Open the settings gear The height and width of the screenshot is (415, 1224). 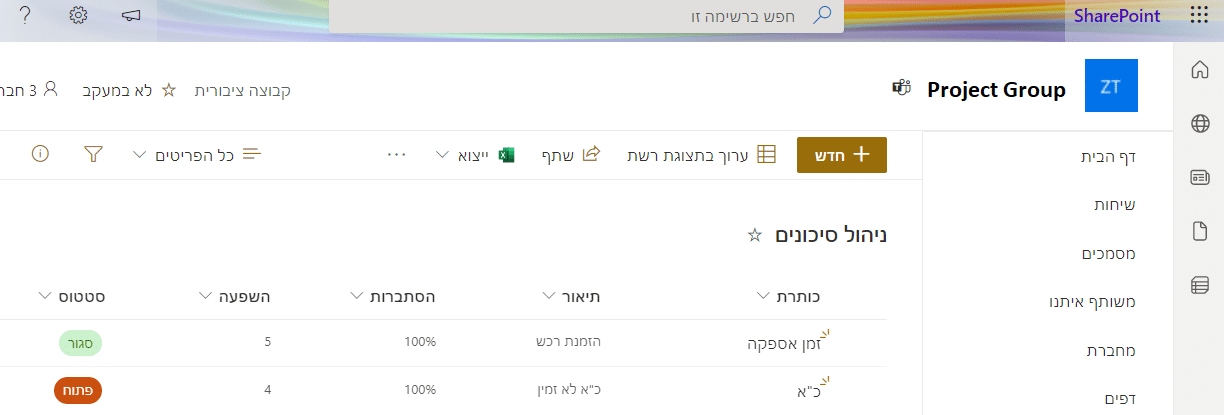tap(79, 16)
